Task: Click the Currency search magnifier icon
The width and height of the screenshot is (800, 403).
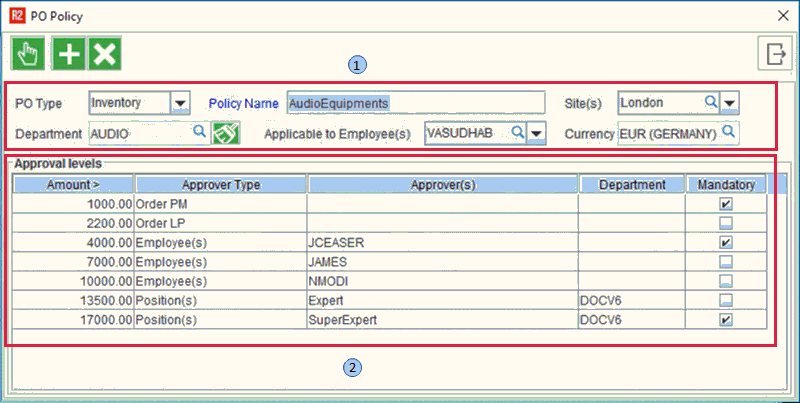Action: coord(729,132)
